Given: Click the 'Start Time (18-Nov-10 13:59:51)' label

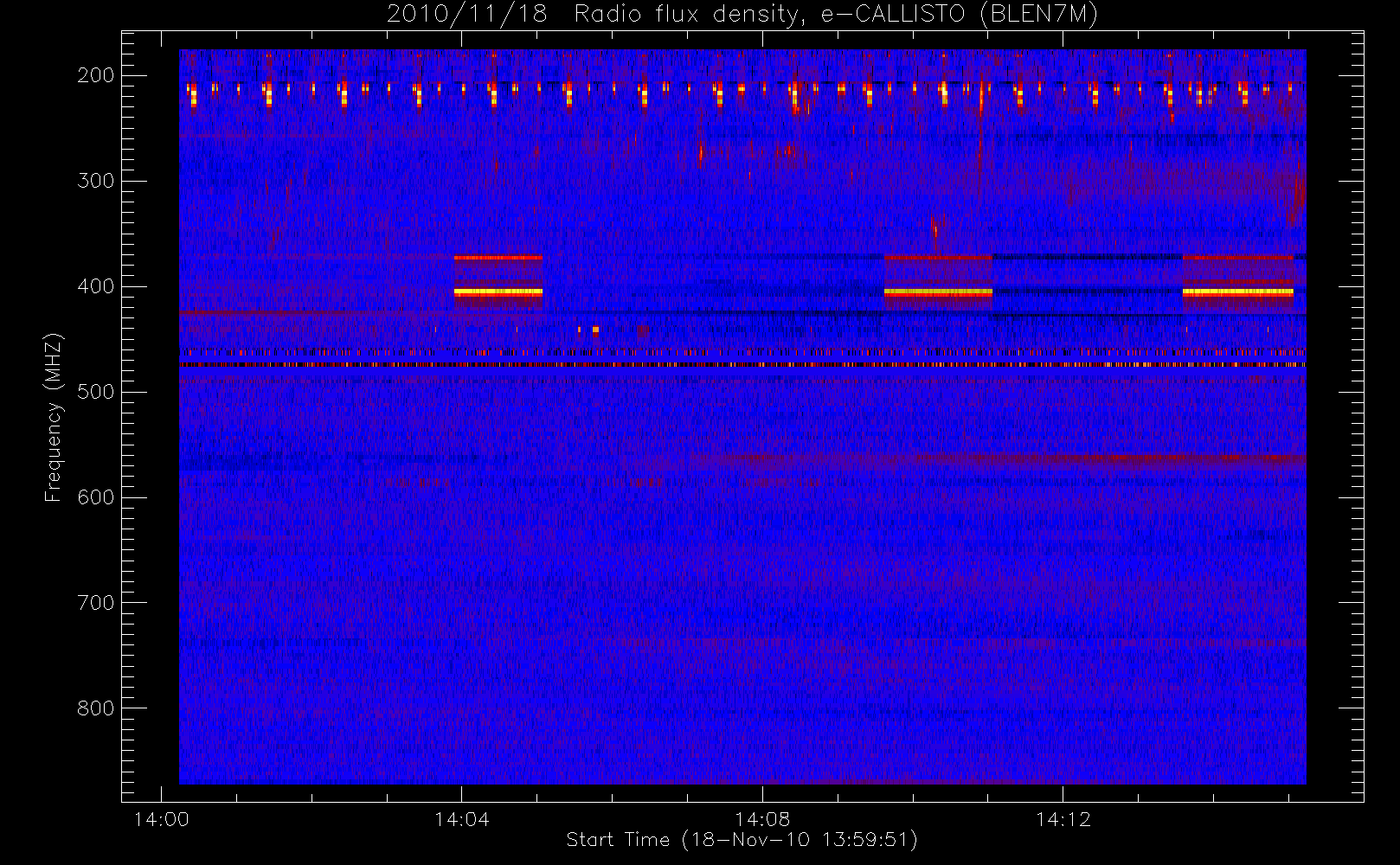Looking at the screenshot, I should point(742,840).
